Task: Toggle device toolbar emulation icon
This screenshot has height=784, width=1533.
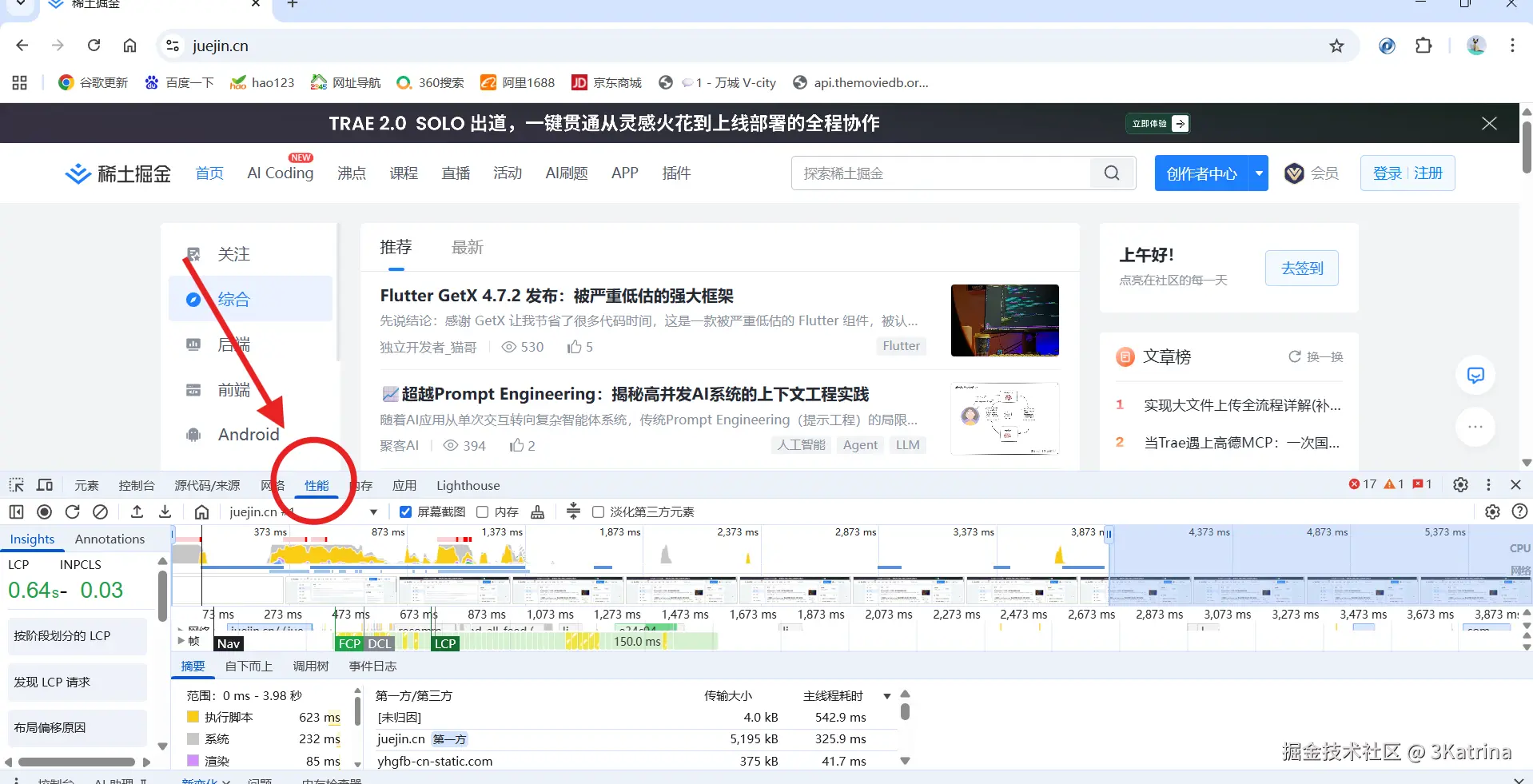Action: [x=45, y=485]
